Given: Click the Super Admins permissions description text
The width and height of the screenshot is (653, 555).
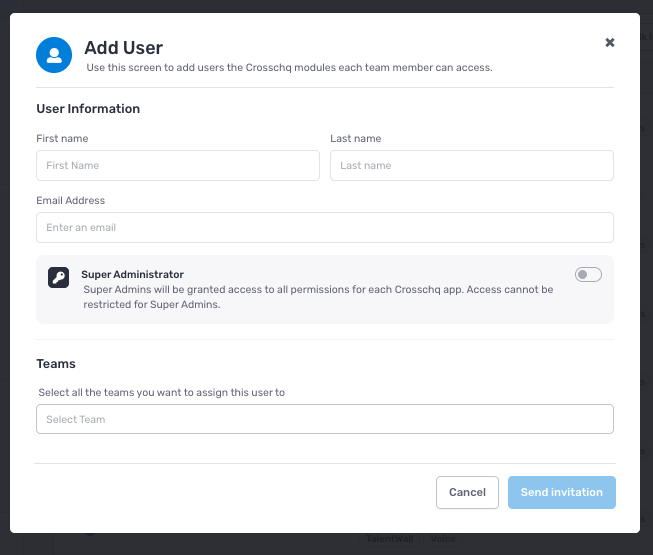Looking at the screenshot, I should click(x=318, y=297).
